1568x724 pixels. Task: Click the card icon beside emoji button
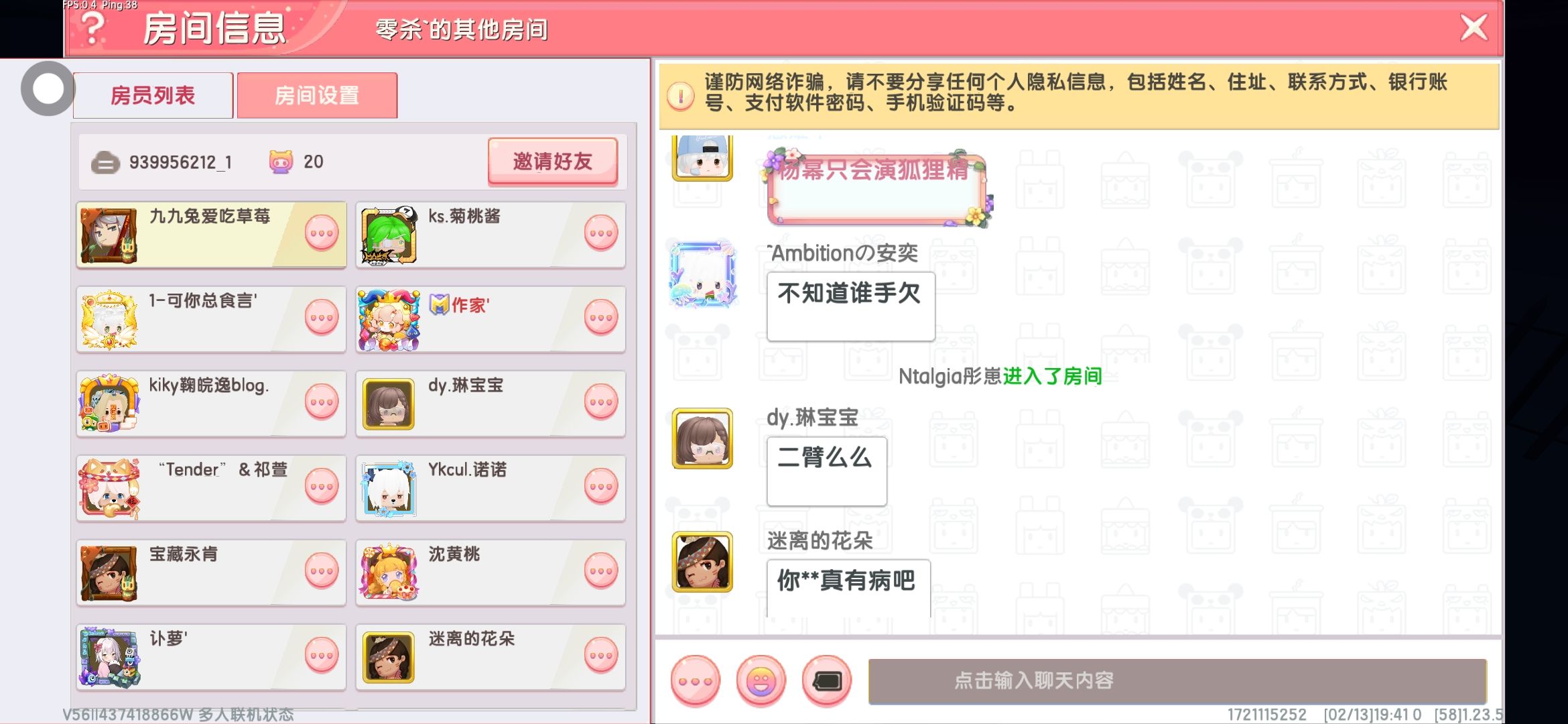[827, 681]
